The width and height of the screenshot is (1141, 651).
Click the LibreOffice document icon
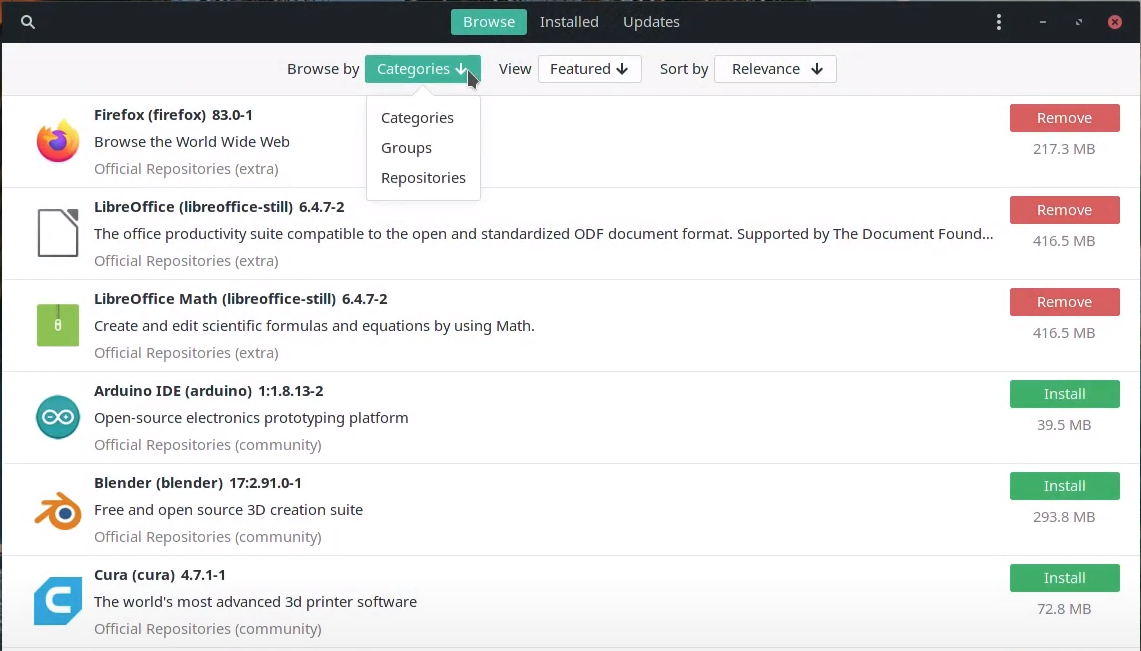click(x=57, y=233)
